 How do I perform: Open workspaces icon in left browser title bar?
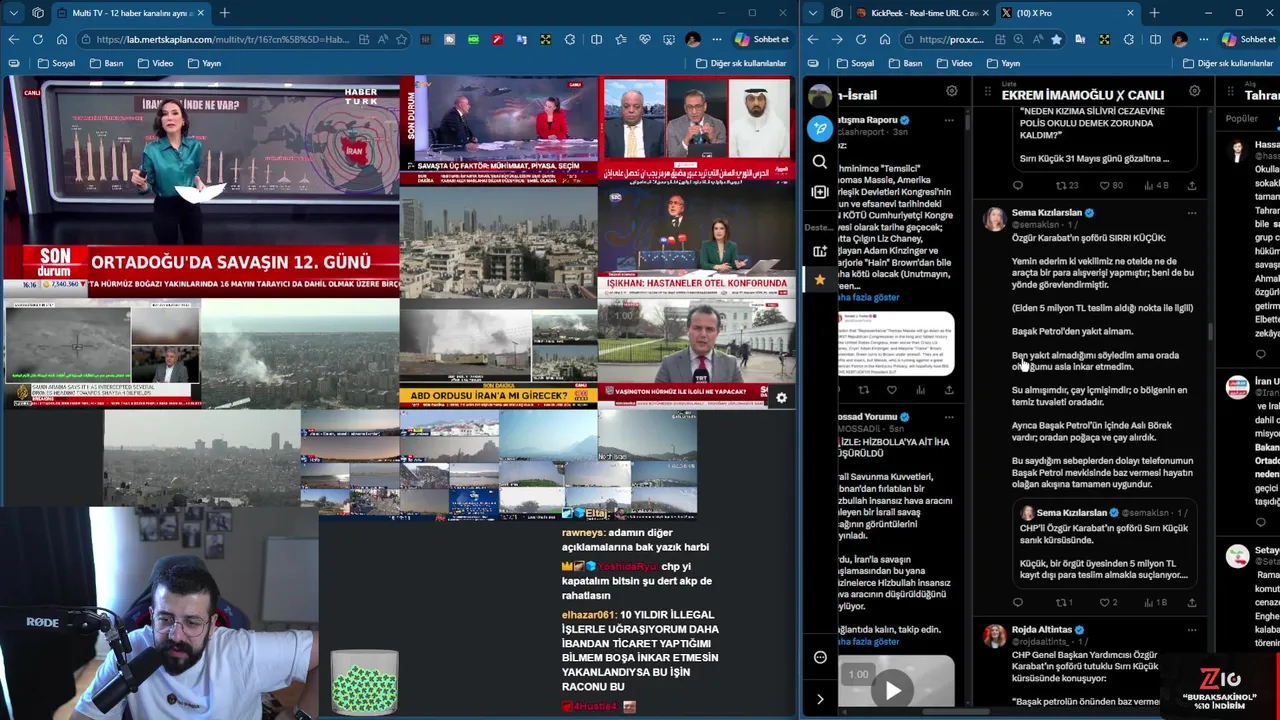pos(37,13)
